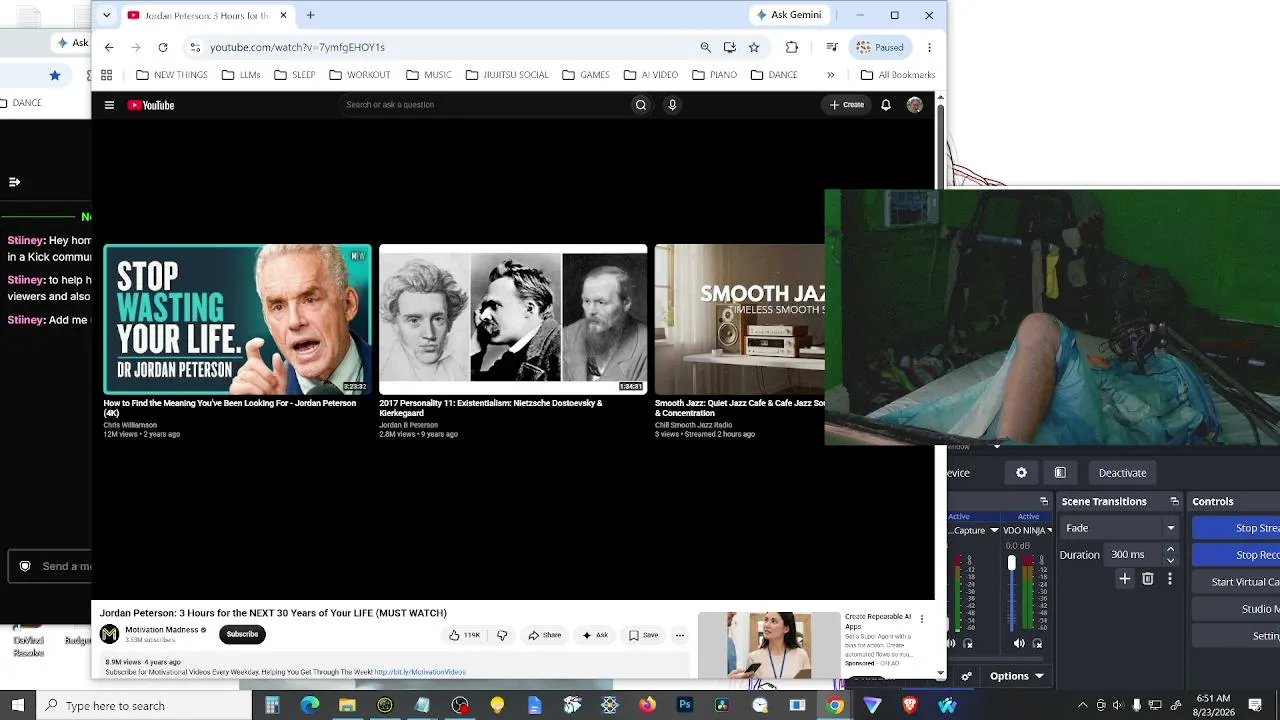
Task: Open the YouTube guide hamburger menu
Action: 109,105
